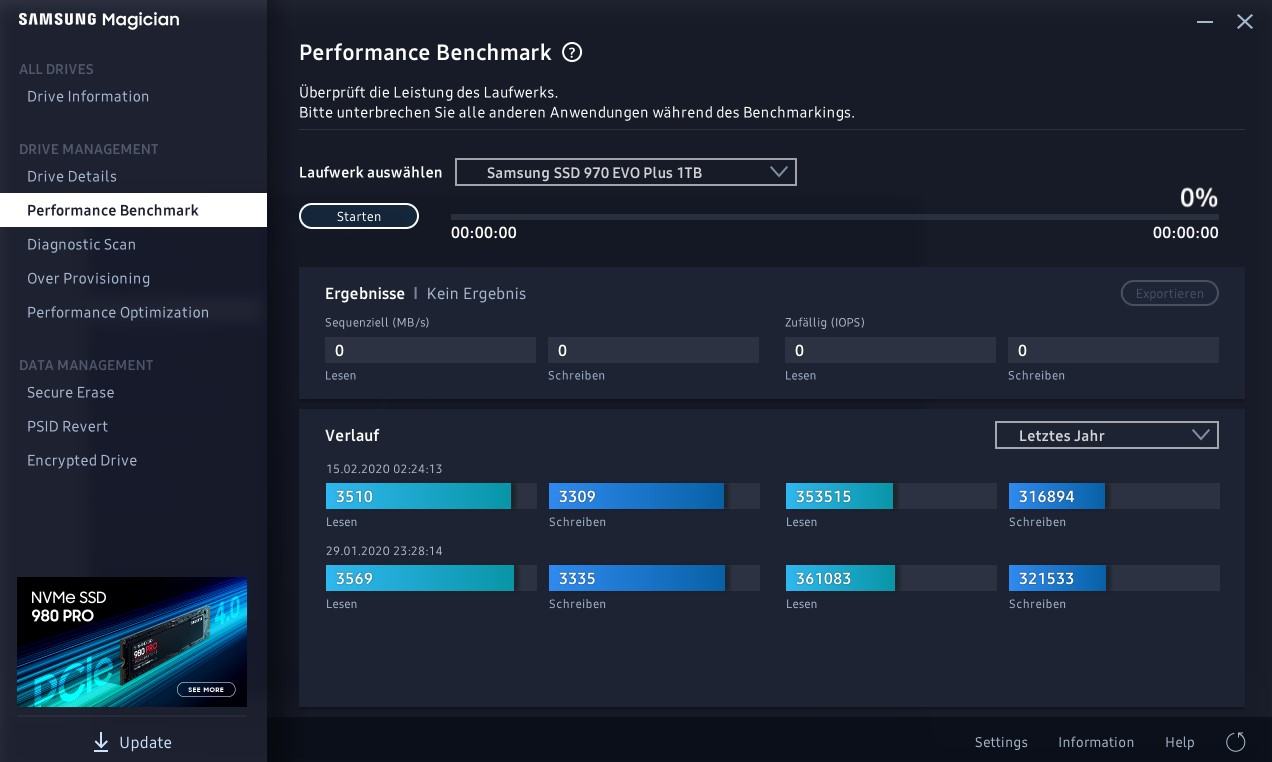Screen dimensions: 1272x762
Task: Click the 3569 read history bar
Action: (431, 578)
